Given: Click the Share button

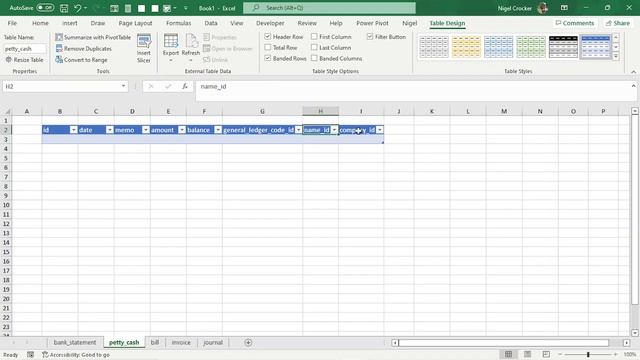Looking at the screenshot, I should coord(618,23).
